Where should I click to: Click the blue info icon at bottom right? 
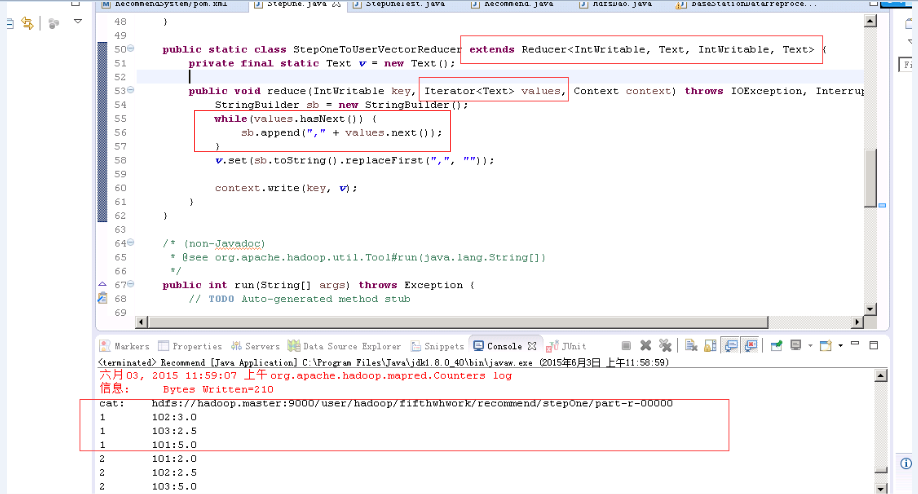(x=906, y=464)
